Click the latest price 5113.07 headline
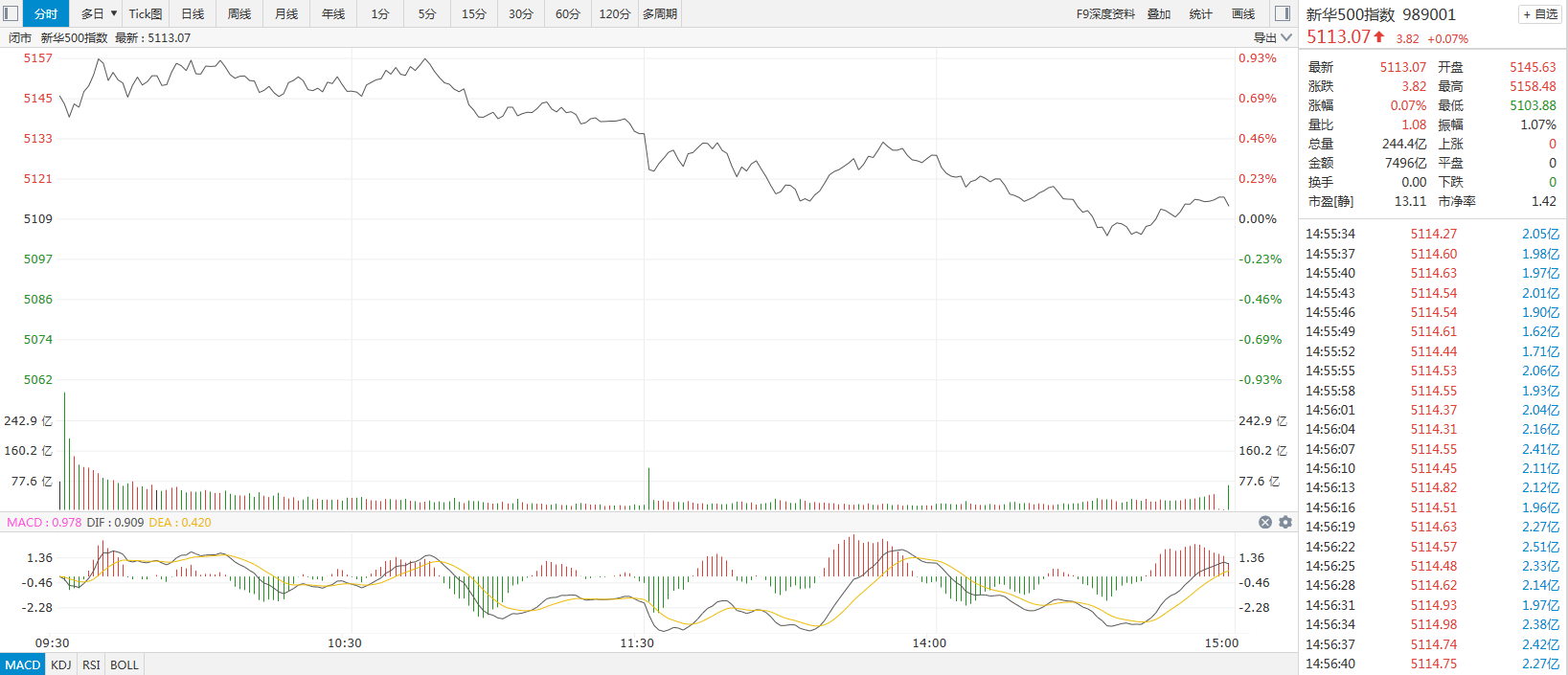 1338,37
